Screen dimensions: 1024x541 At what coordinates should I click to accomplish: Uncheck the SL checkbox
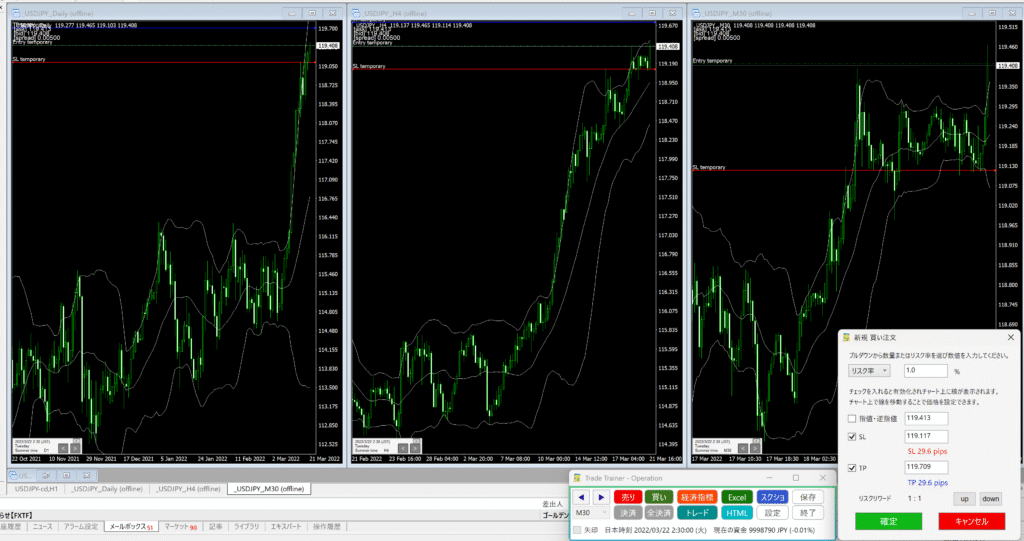pyautogui.click(x=852, y=436)
